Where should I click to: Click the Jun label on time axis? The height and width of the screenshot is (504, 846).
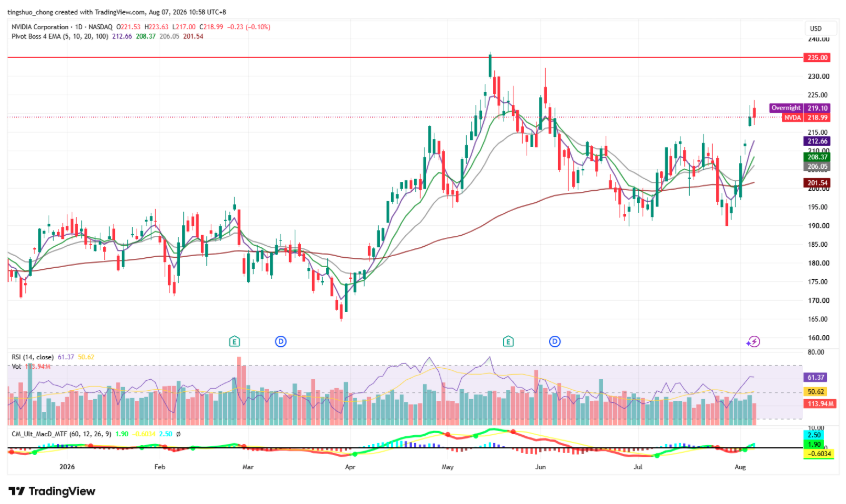click(x=540, y=467)
